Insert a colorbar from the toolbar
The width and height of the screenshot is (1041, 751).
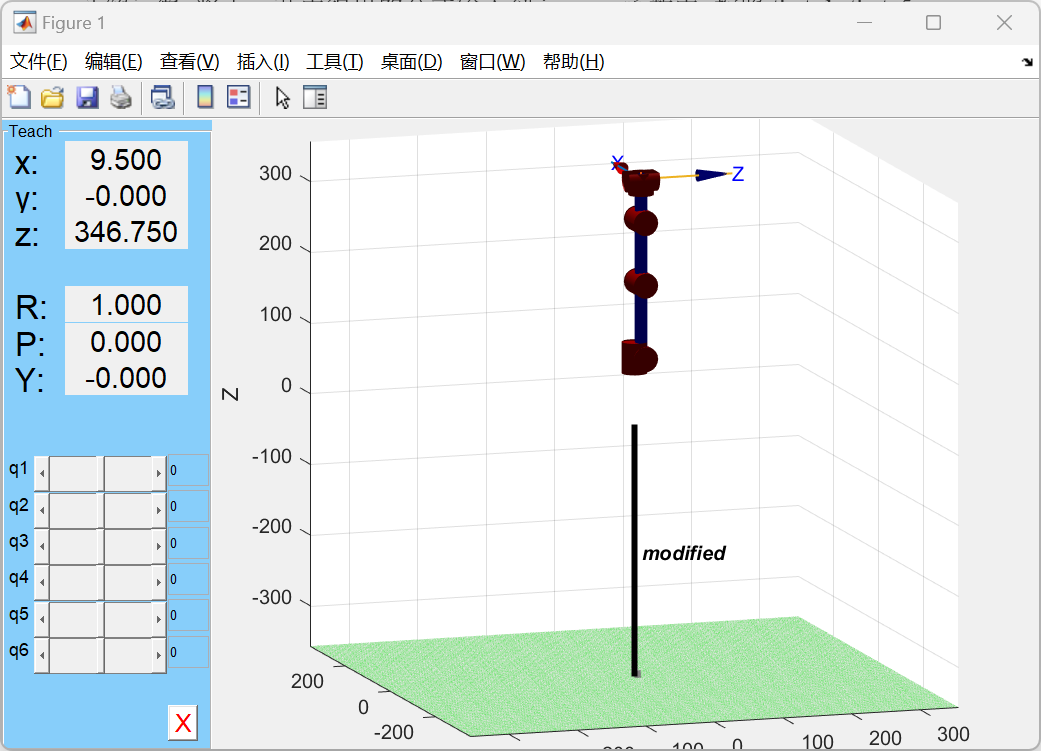point(205,98)
